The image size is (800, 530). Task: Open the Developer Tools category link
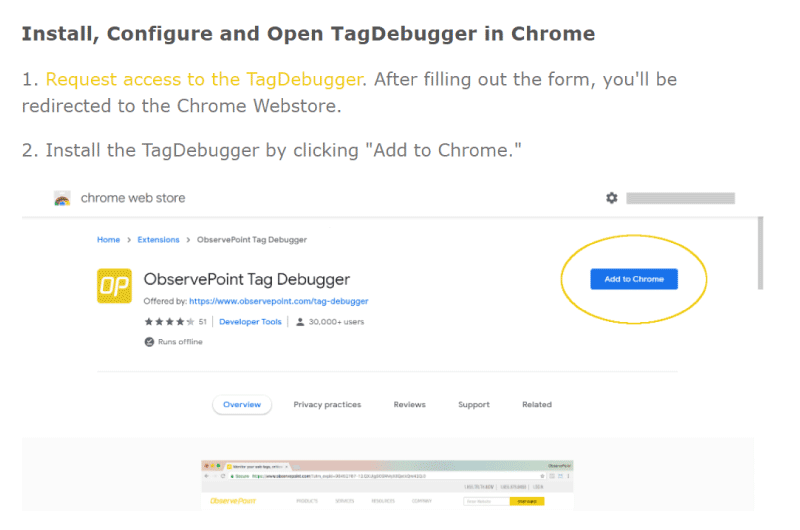[x=250, y=322]
